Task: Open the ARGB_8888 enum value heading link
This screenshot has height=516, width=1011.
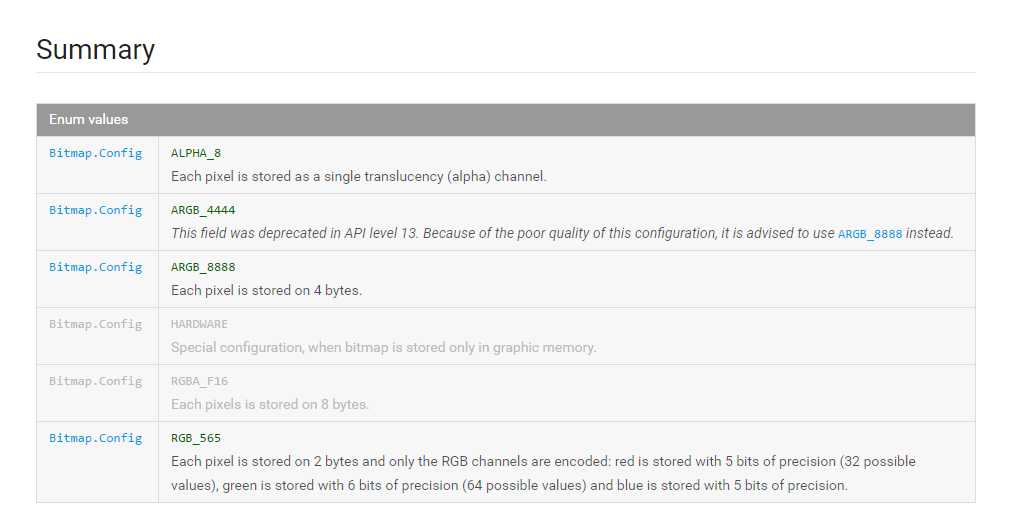Action: [203, 267]
